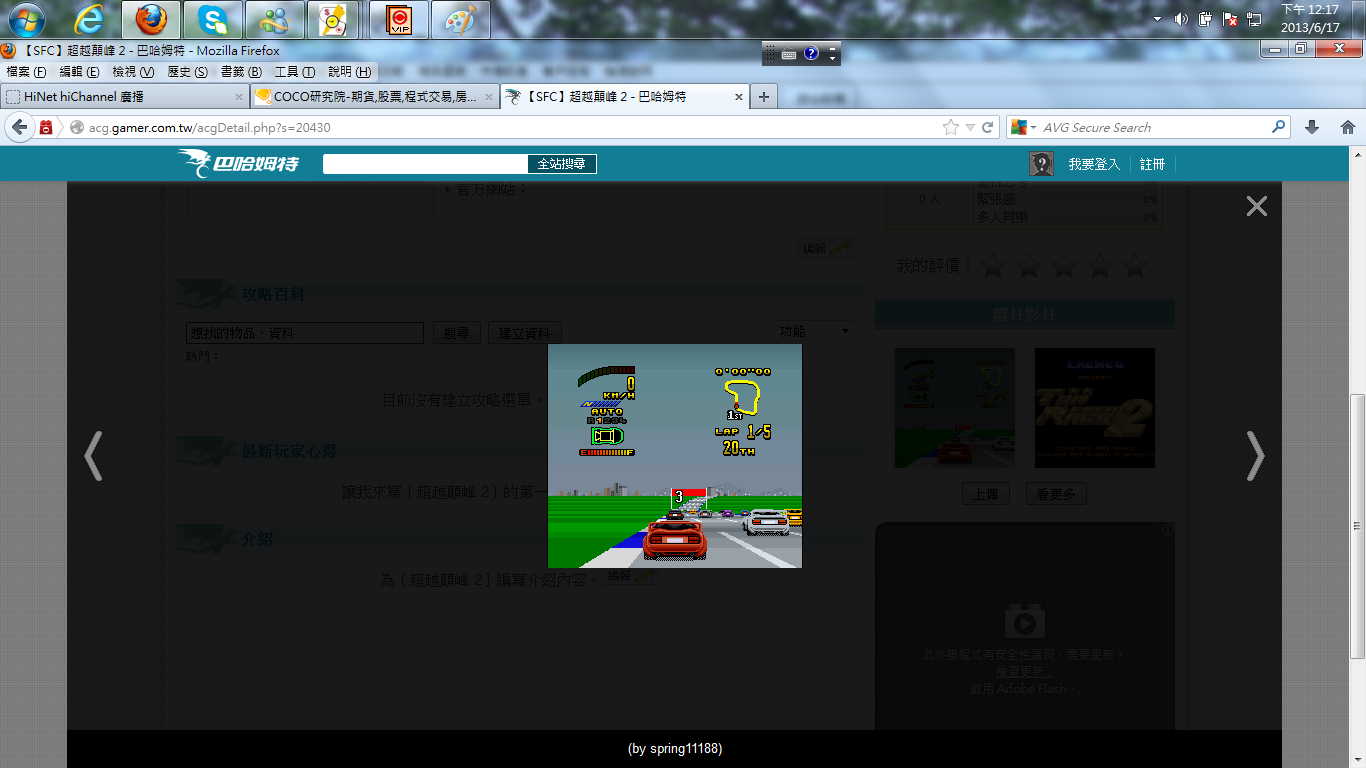1366x768 pixels.
Task: Click the red site identity icon
Action: pyautogui.click(x=46, y=127)
